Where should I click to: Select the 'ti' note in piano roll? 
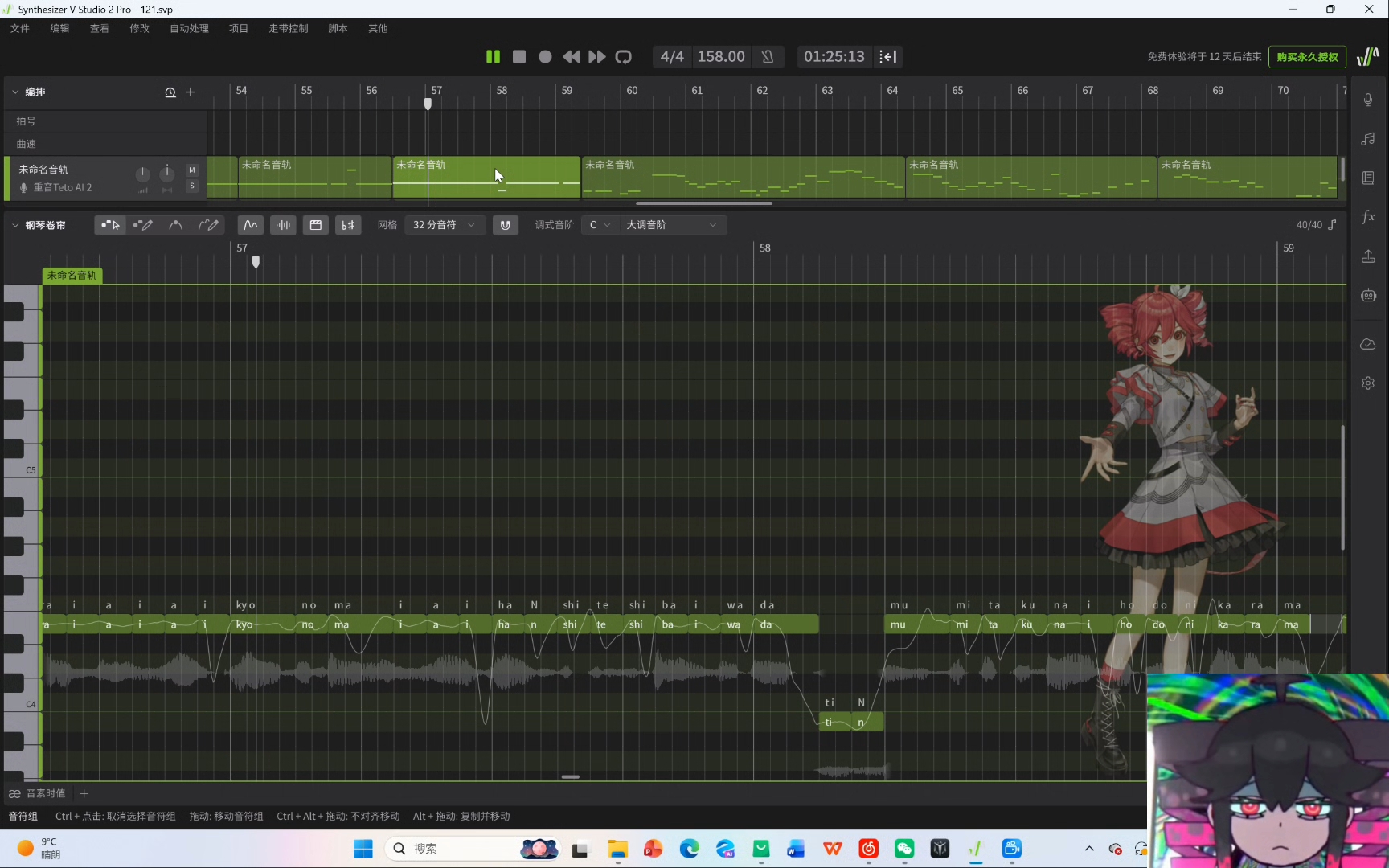point(834,722)
